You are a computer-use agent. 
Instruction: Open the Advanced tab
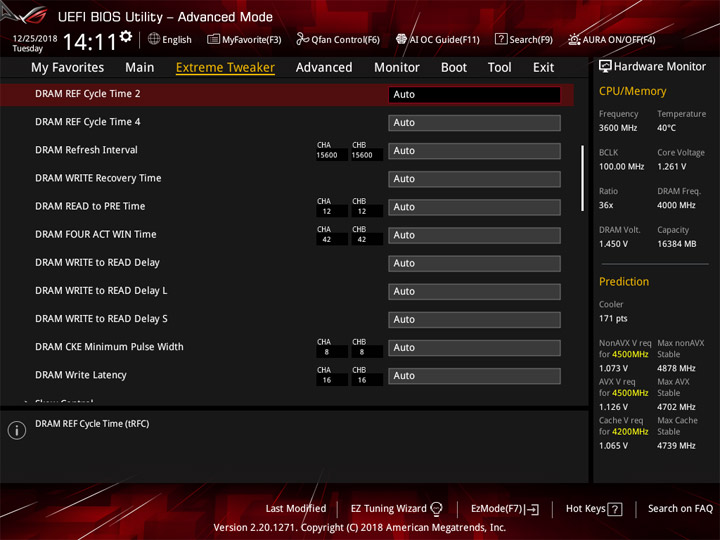coord(324,68)
